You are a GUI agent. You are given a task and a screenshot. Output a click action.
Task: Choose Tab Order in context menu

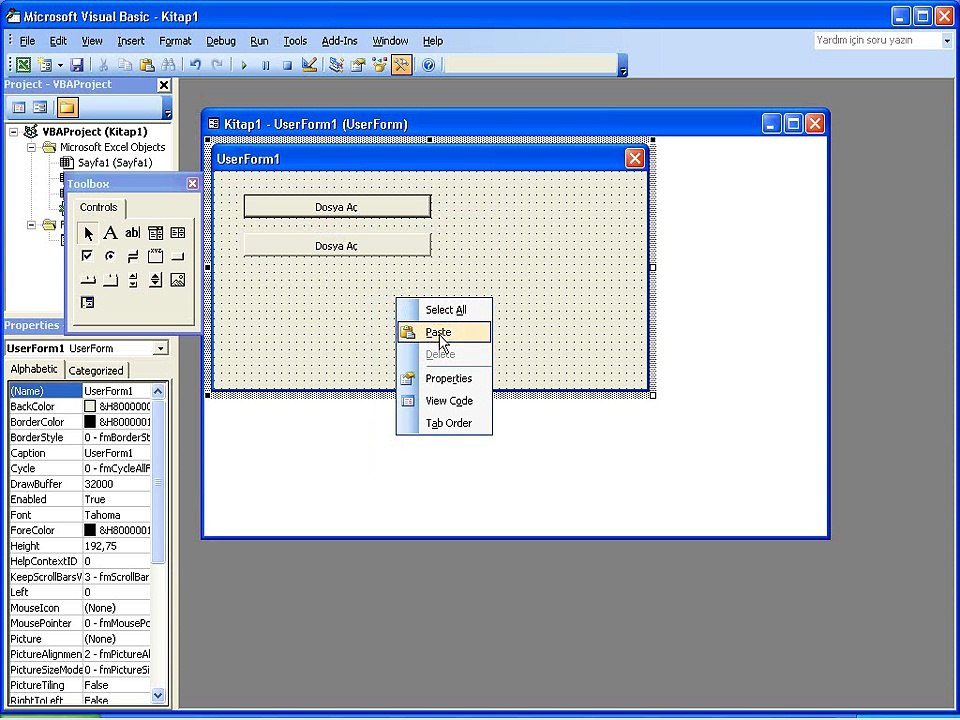coord(444,423)
